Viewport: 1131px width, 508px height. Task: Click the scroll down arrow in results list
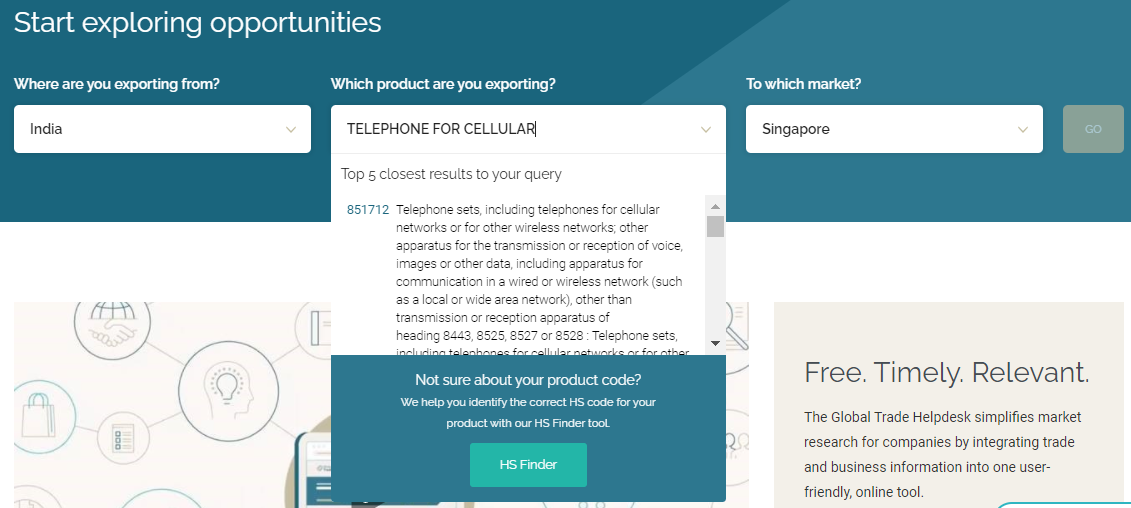(x=716, y=343)
